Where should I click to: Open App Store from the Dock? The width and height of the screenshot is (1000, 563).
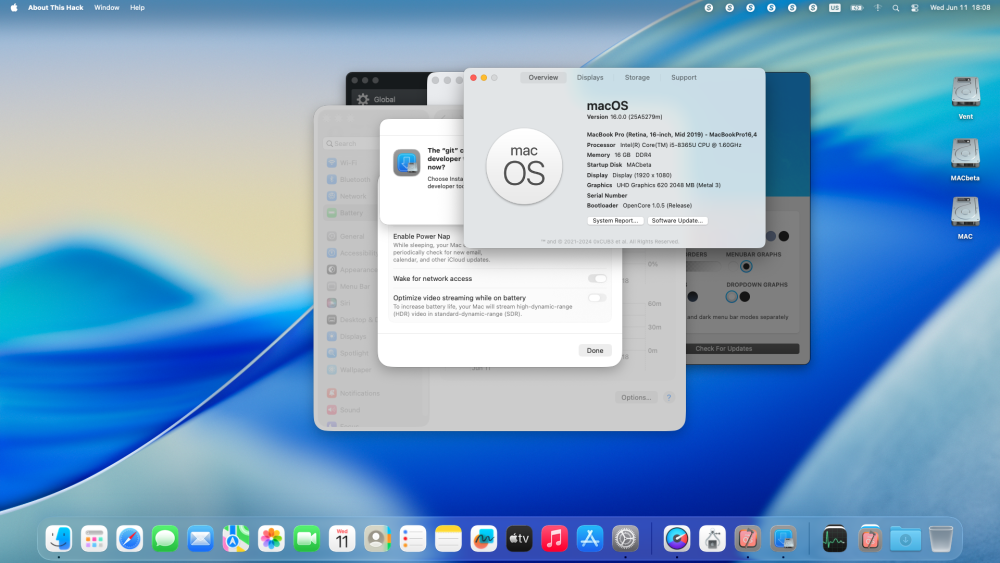[590, 539]
